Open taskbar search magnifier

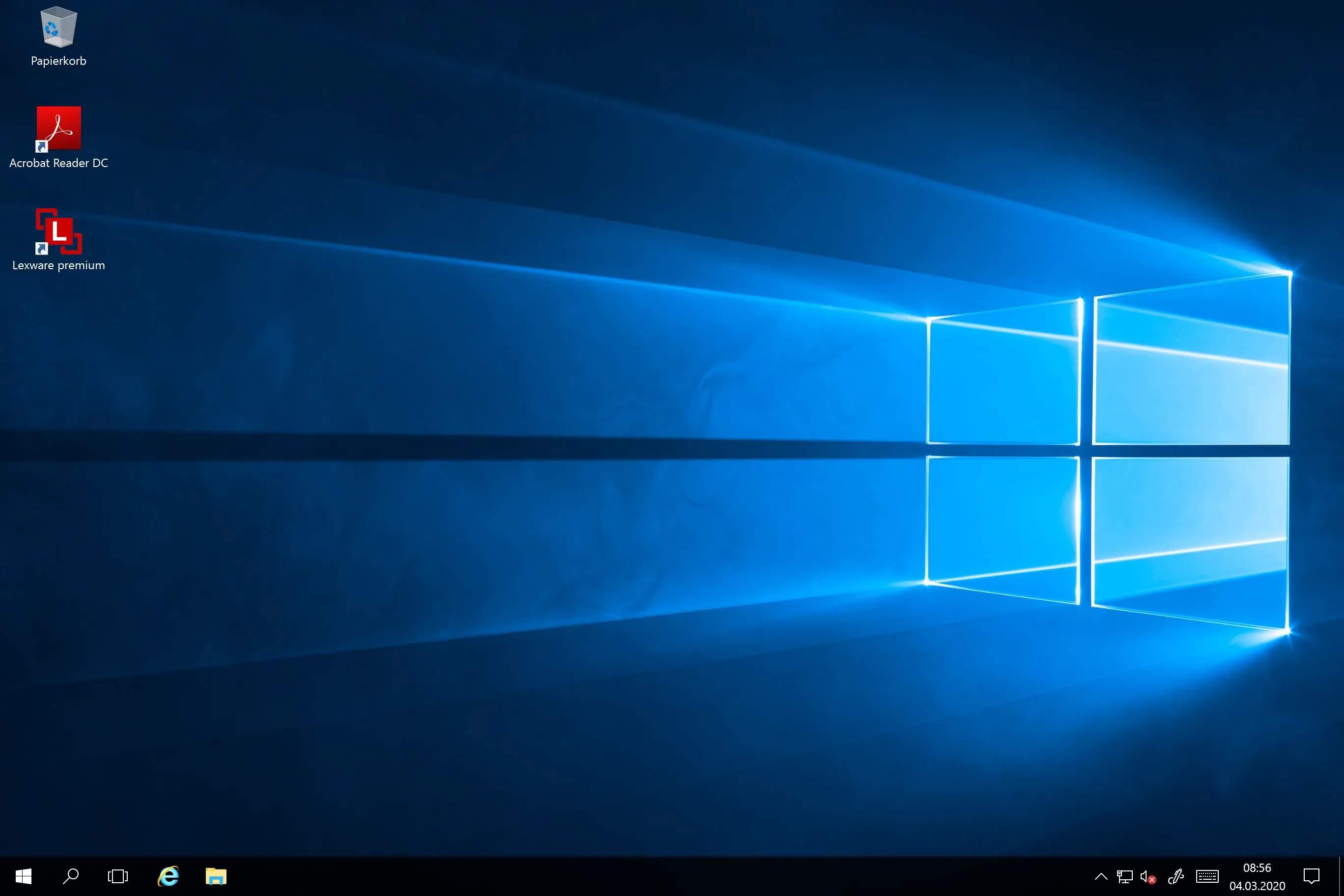point(70,876)
